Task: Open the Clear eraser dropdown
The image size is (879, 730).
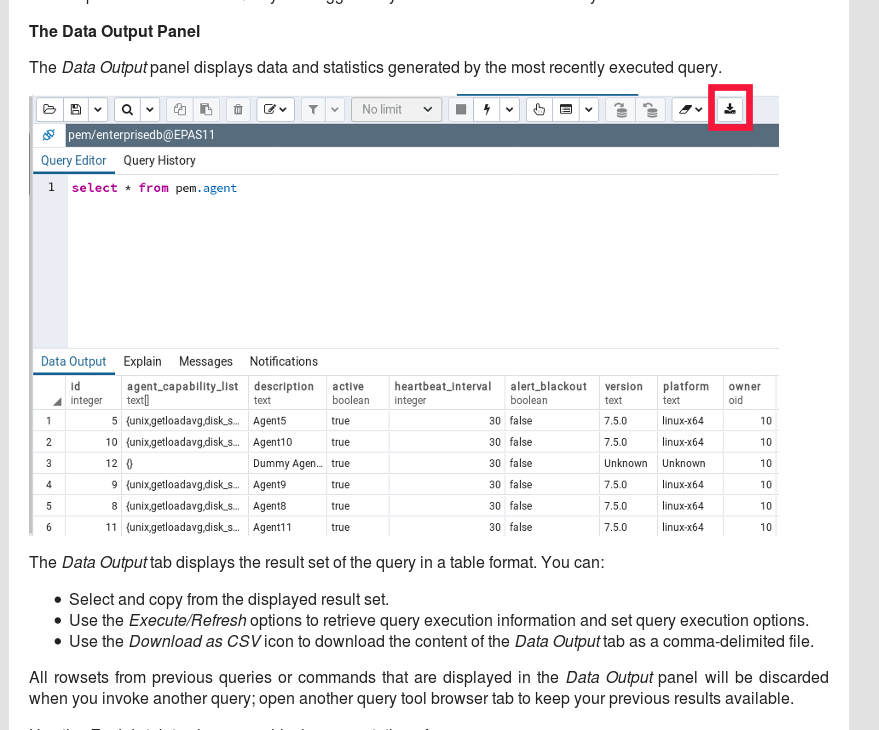Action: point(690,109)
